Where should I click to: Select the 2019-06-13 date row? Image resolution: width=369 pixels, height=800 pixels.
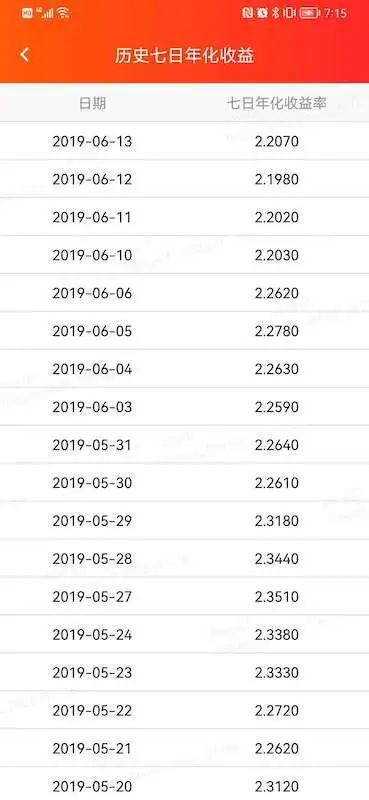tap(184, 141)
